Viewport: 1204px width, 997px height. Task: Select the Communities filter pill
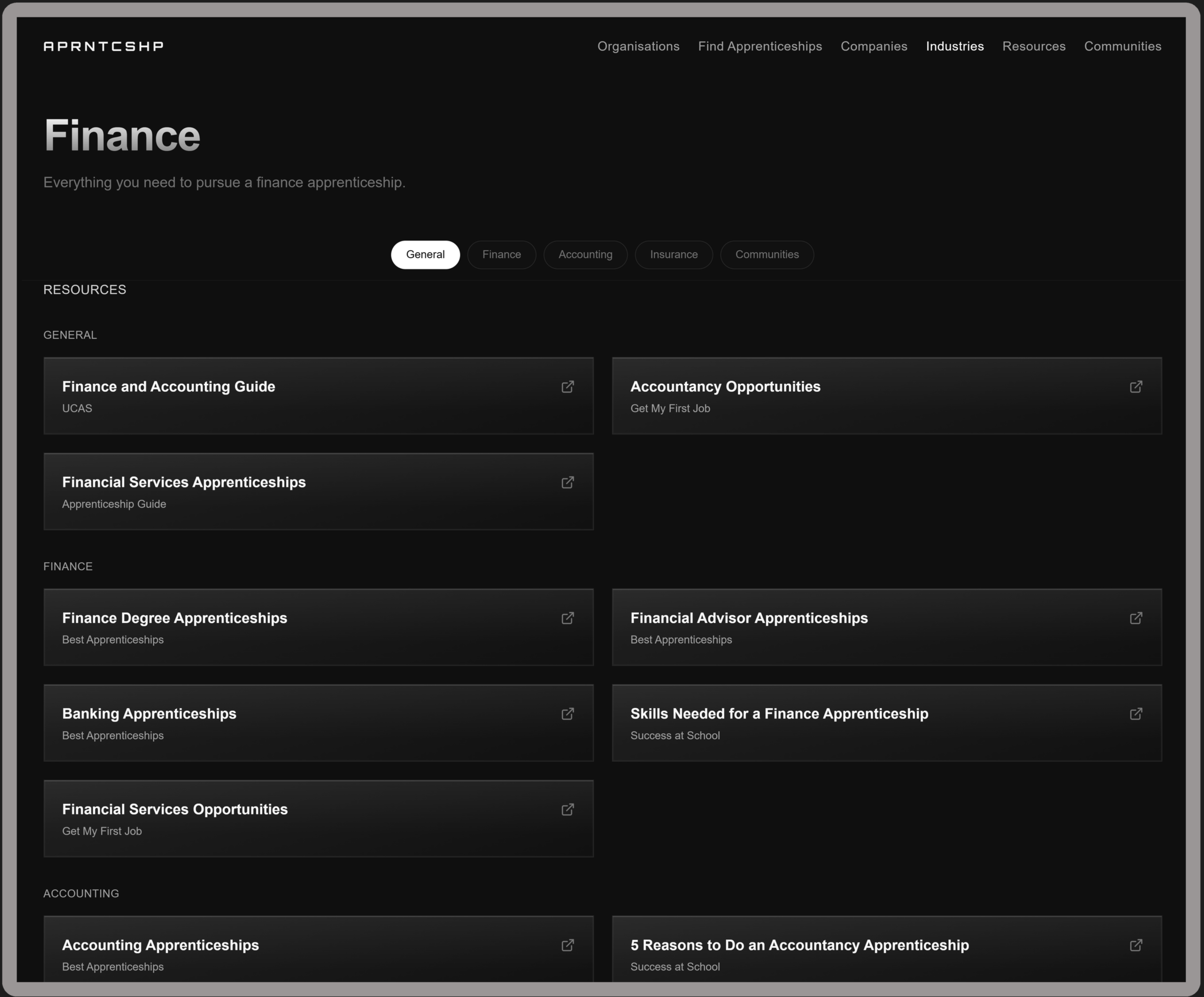click(767, 255)
